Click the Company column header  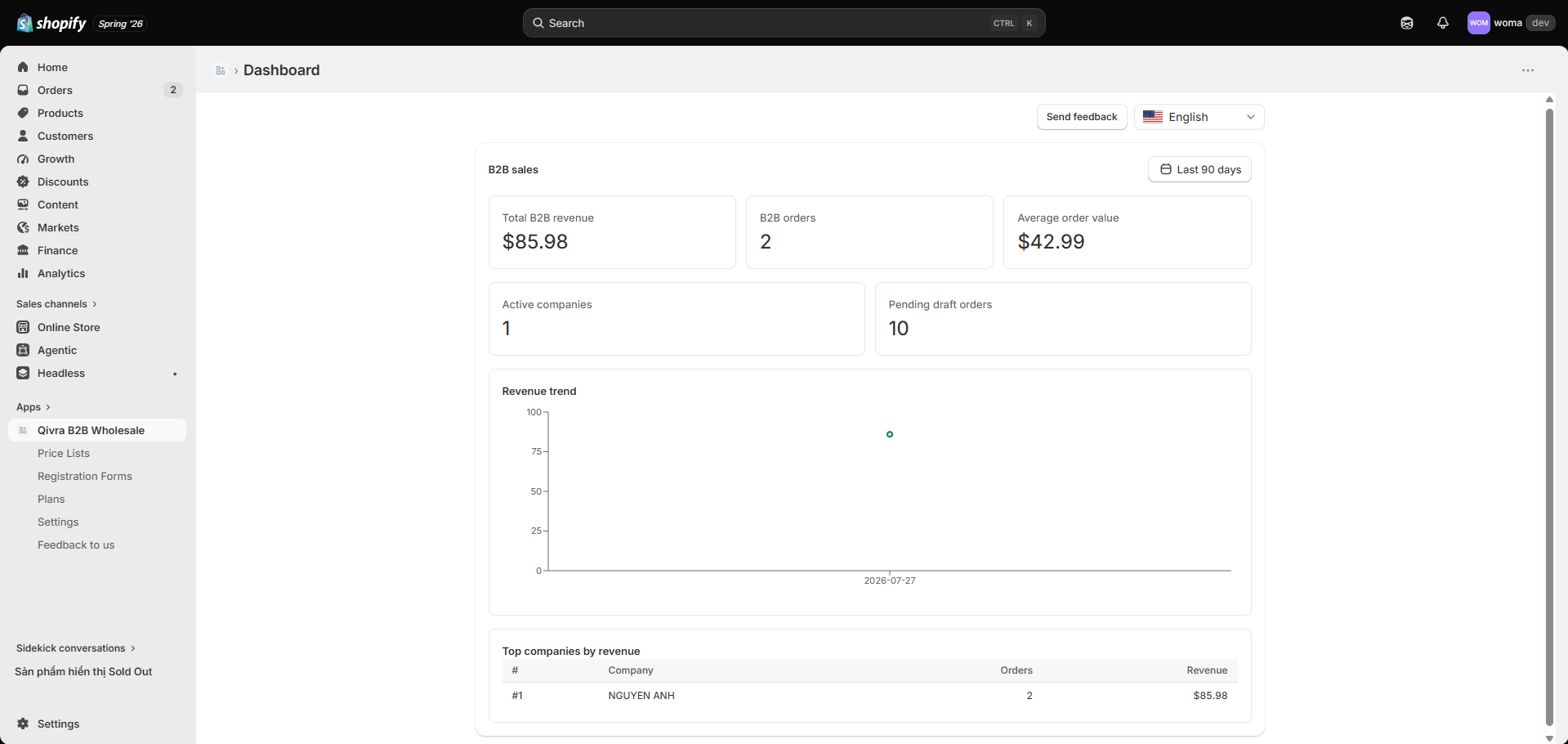coord(631,670)
